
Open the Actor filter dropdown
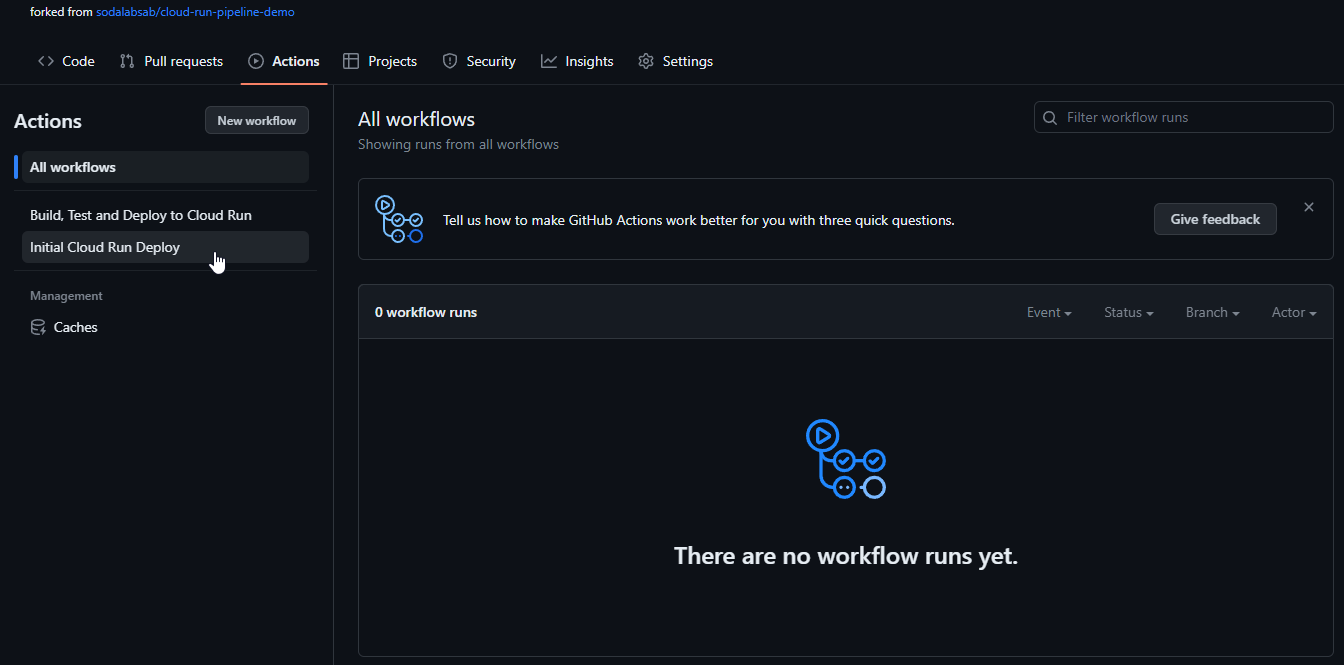(1294, 312)
